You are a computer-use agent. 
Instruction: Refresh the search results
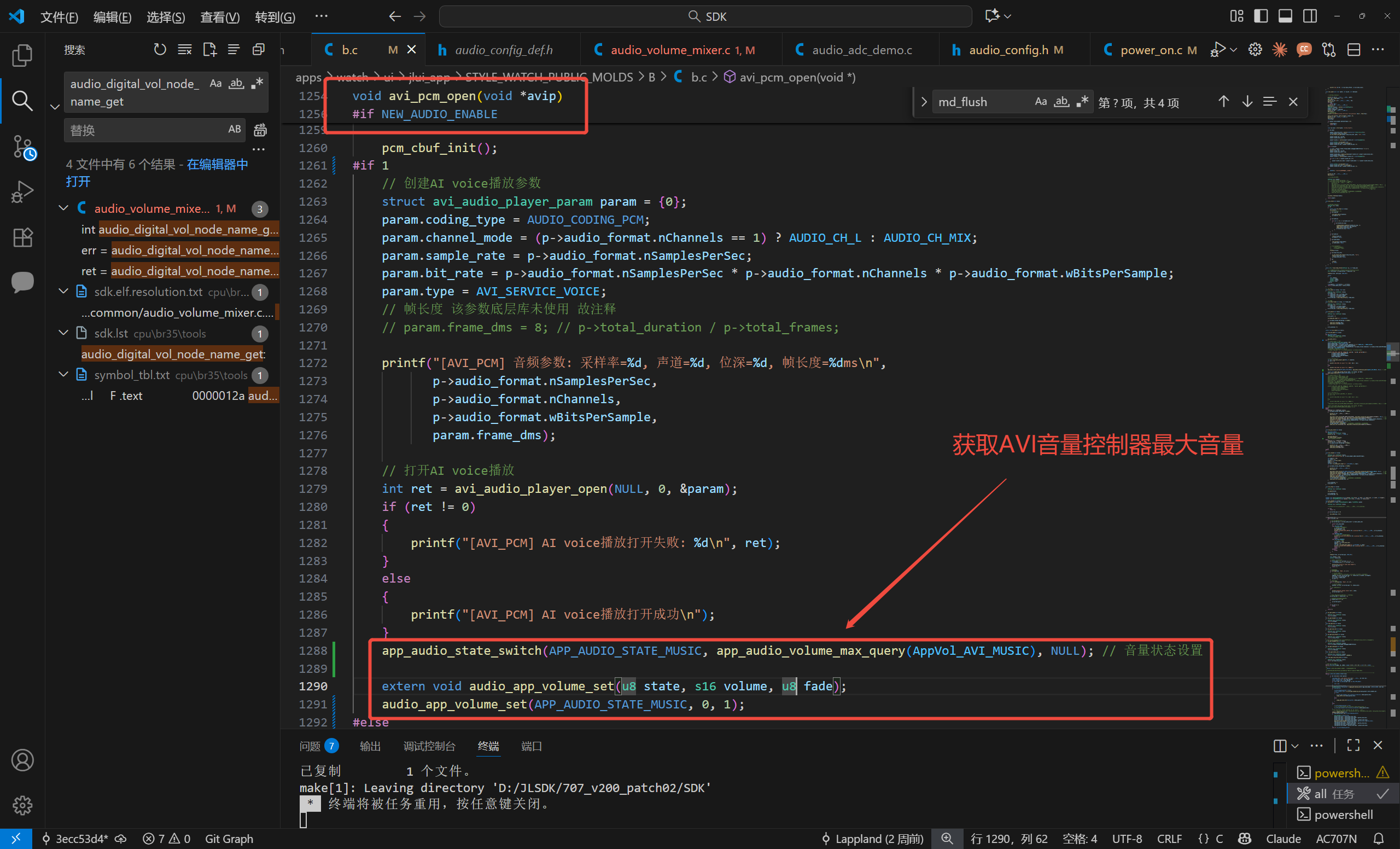[x=160, y=50]
